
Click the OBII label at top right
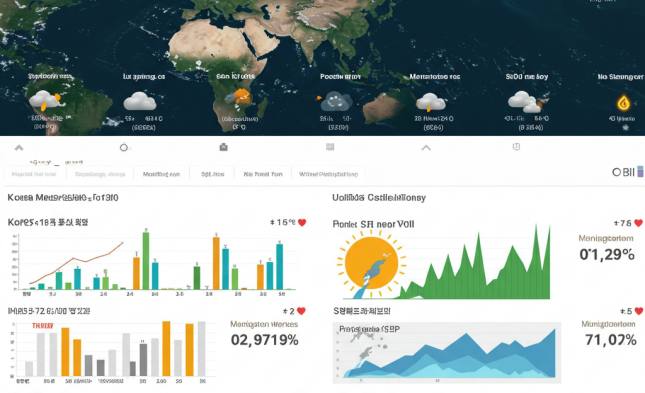point(623,172)
